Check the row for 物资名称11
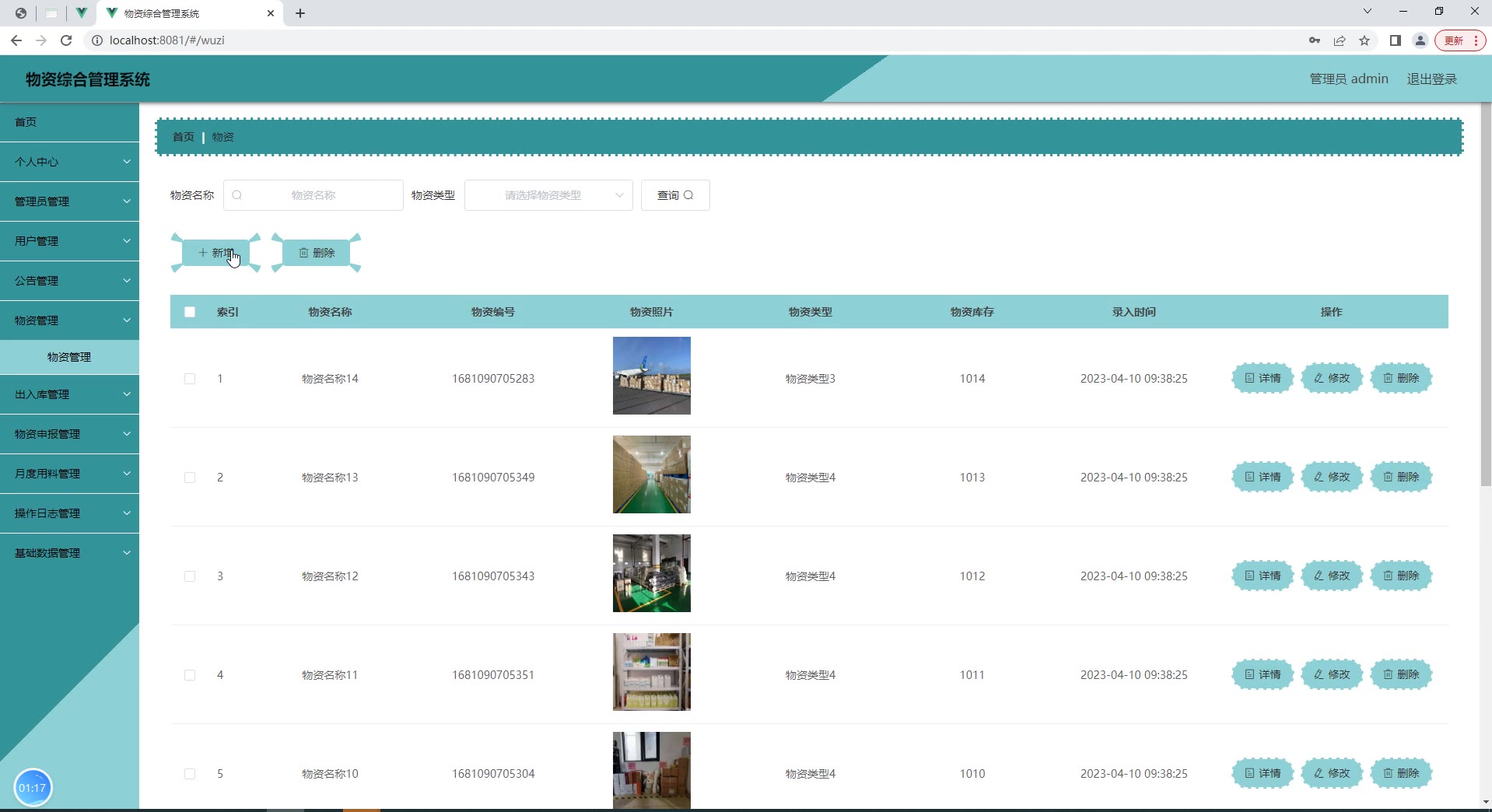This screenshot has height=812, width=1492. [190, 675]
